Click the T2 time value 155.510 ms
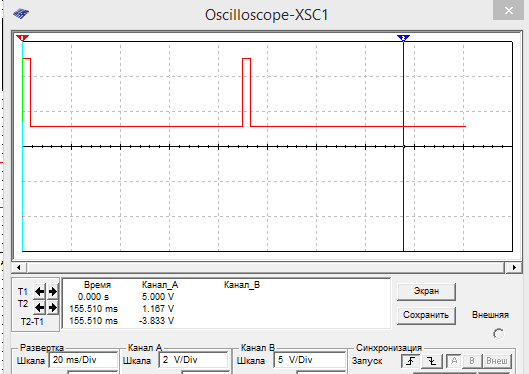This screenshot has height=374, width=529. (93, 309)
